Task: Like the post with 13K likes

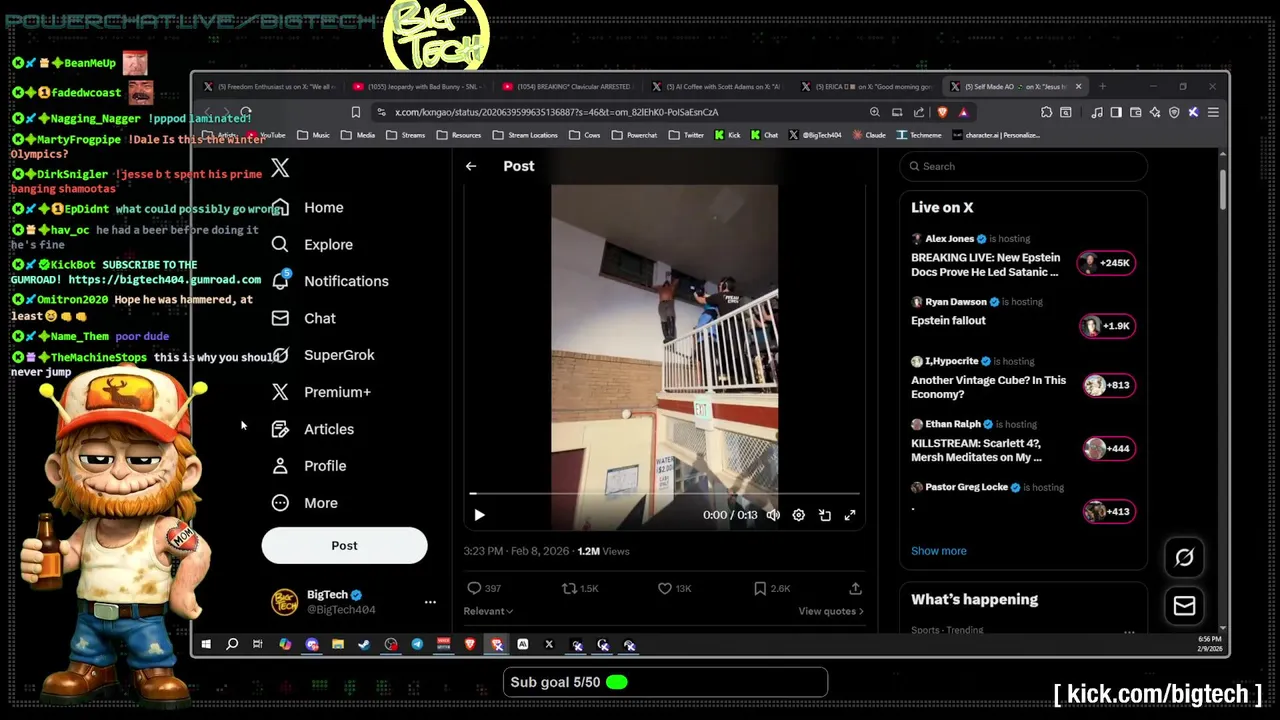Action: click(675, 588)
